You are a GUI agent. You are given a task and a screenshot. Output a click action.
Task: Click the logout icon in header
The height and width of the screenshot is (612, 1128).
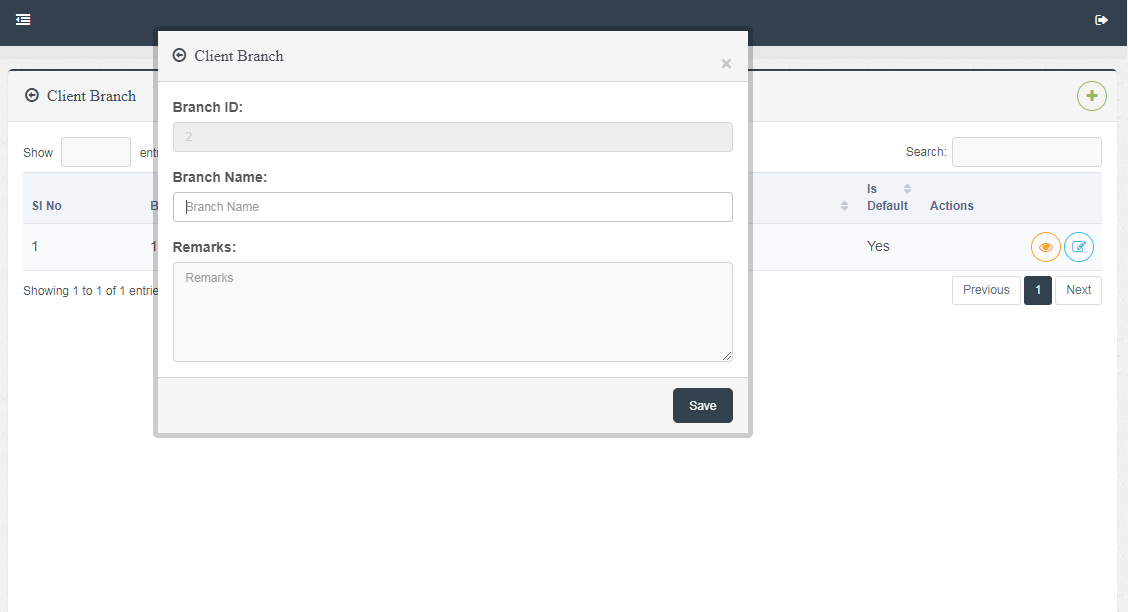click(1102, 19)
